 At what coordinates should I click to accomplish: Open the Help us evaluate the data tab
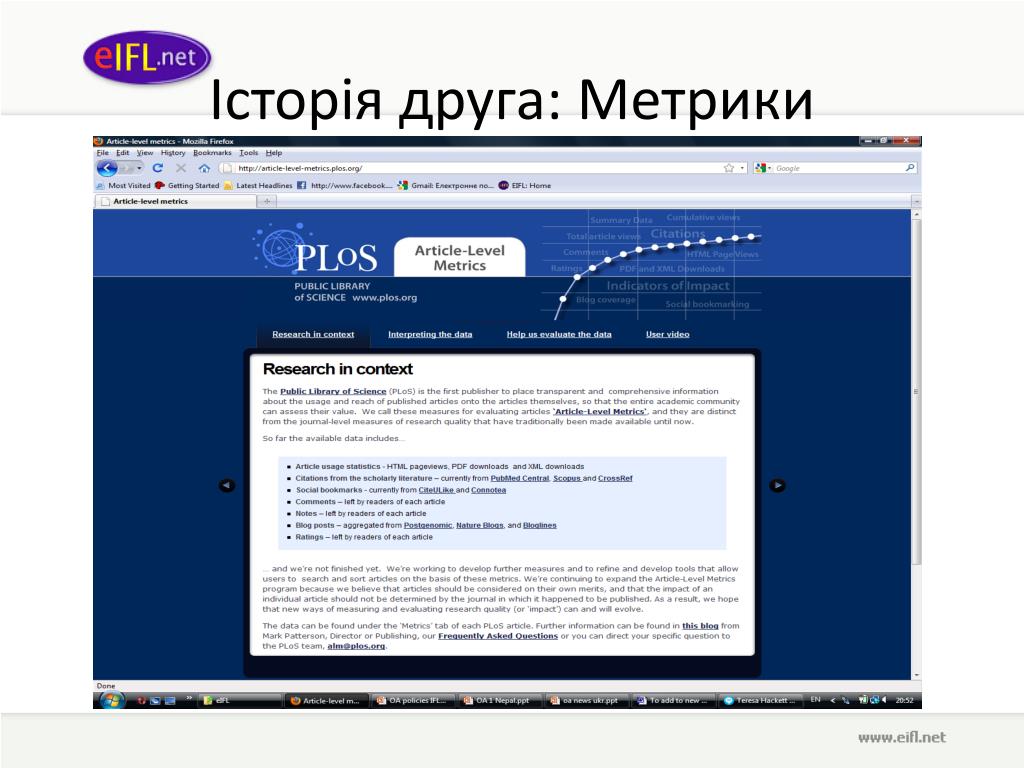(559, 334)
